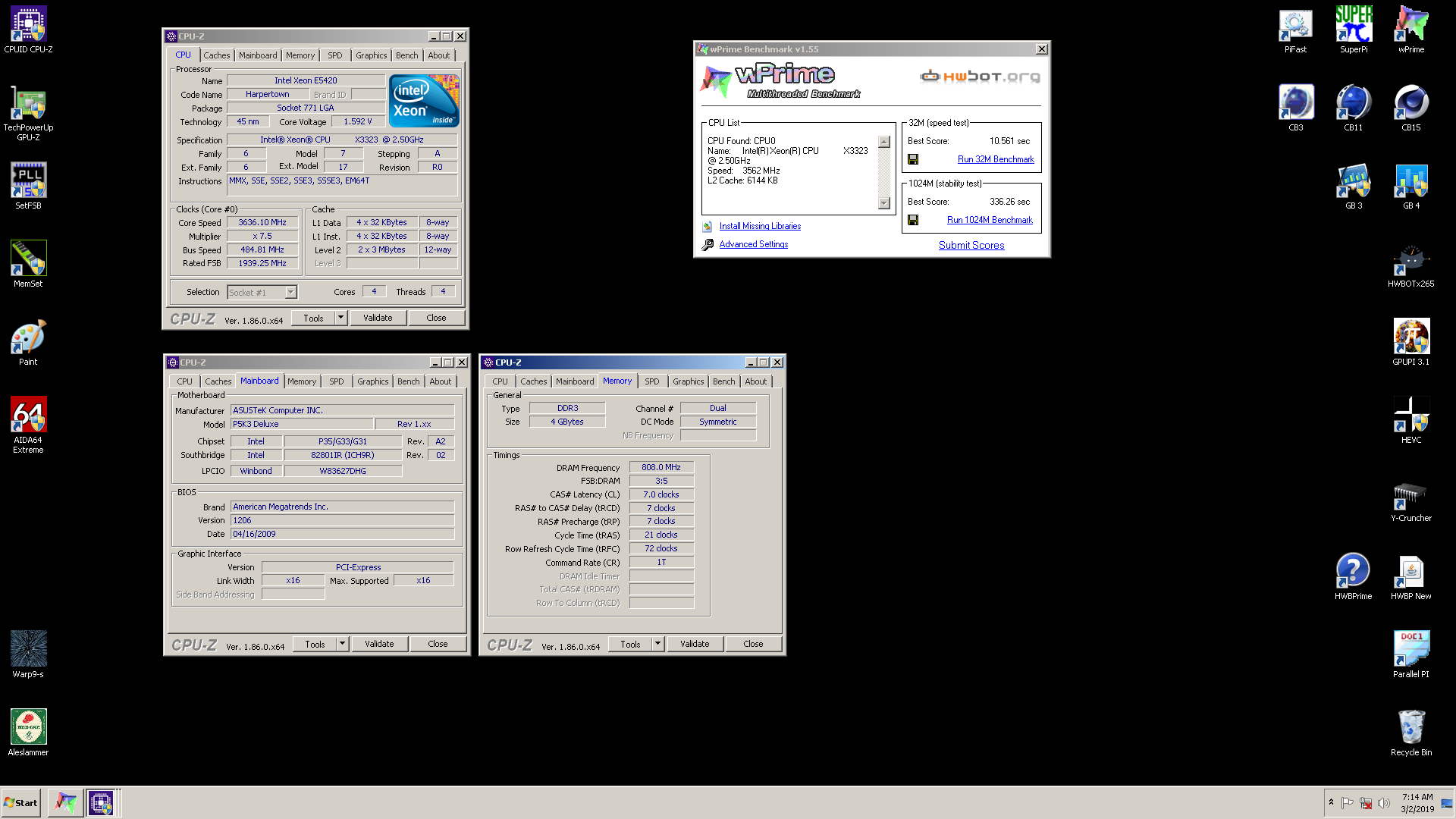Open HWBPrime desktop icon

click(1354, 577)
